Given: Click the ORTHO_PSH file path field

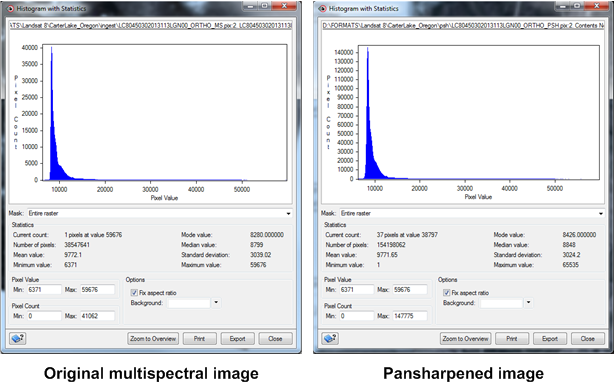Looking at the screenshot, I should tap(463, 25).
